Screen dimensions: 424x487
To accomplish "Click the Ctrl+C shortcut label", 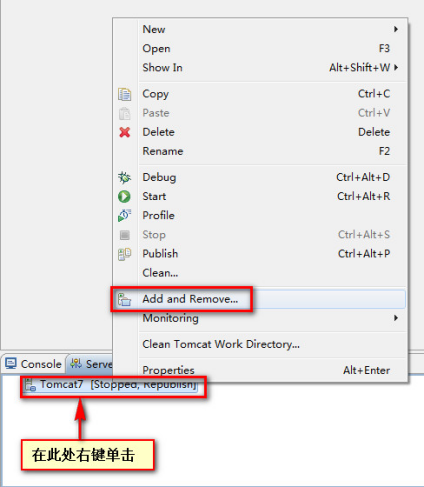I will coord(374,94).
